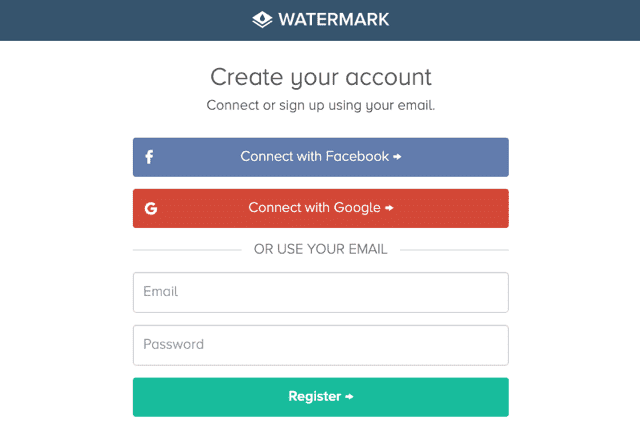Viewport: 640px width, 432px height.
Task: Click the "OR USE YOUR EMAIL" divider label
Action: tap(320, 249)
